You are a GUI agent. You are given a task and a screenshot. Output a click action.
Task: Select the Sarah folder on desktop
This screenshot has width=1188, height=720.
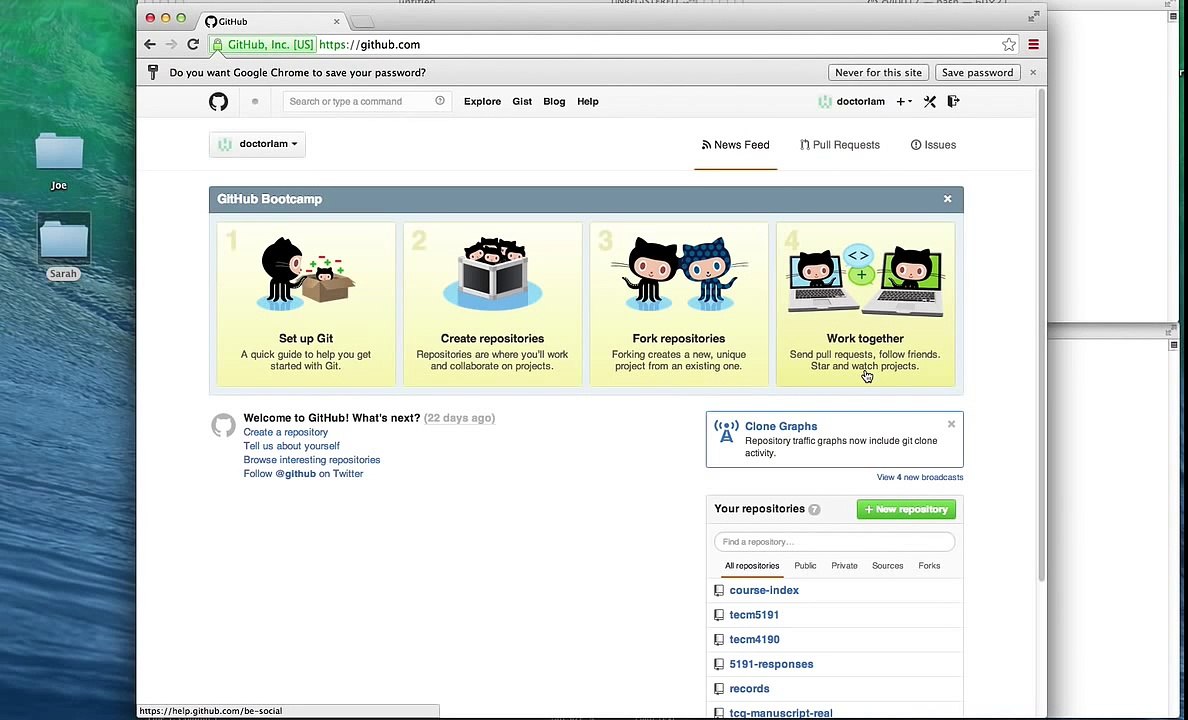click(x=64, y=246)
